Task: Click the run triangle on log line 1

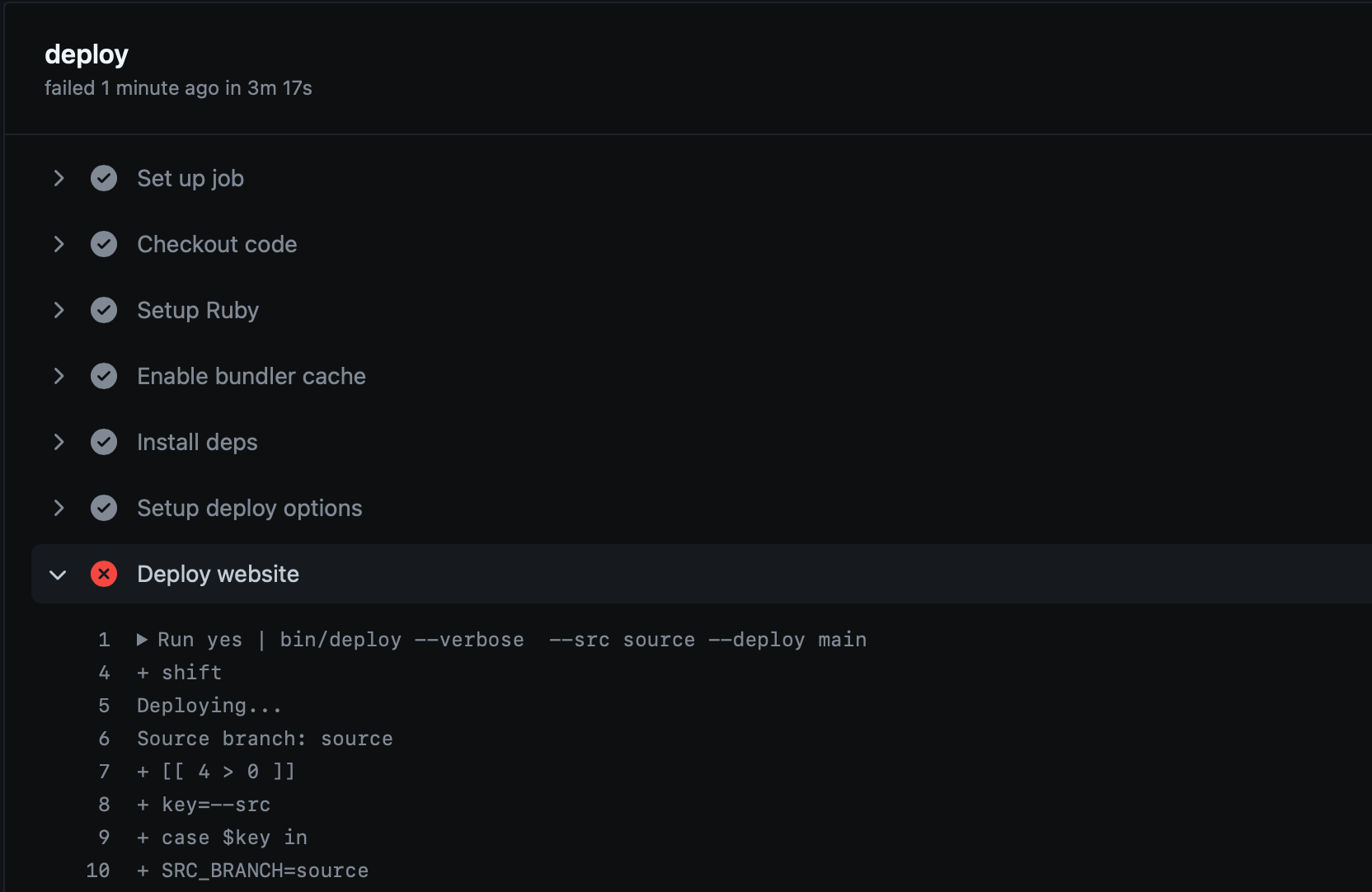Action: (x=141, y=639)
